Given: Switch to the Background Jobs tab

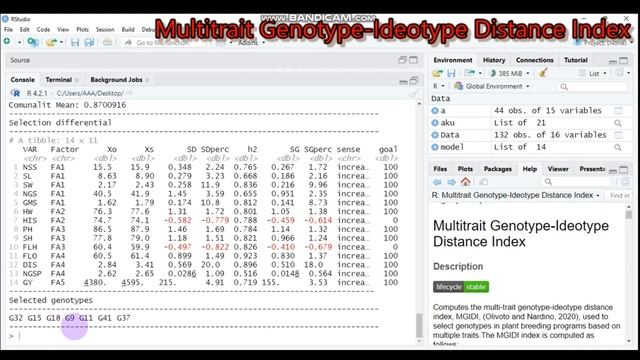Looking at the screenshot, I should (x=116, y=80).
